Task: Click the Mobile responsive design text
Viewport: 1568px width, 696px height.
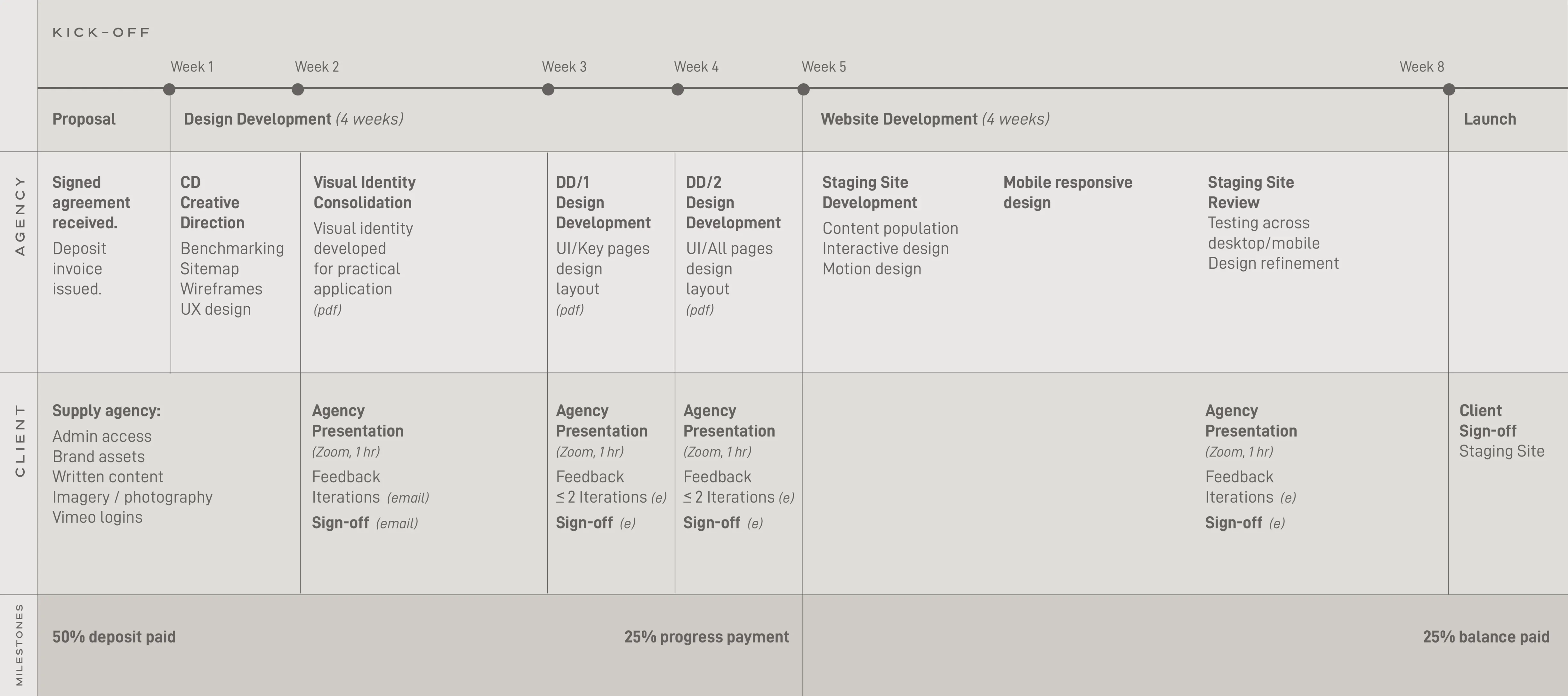Action: (1068, 192)
